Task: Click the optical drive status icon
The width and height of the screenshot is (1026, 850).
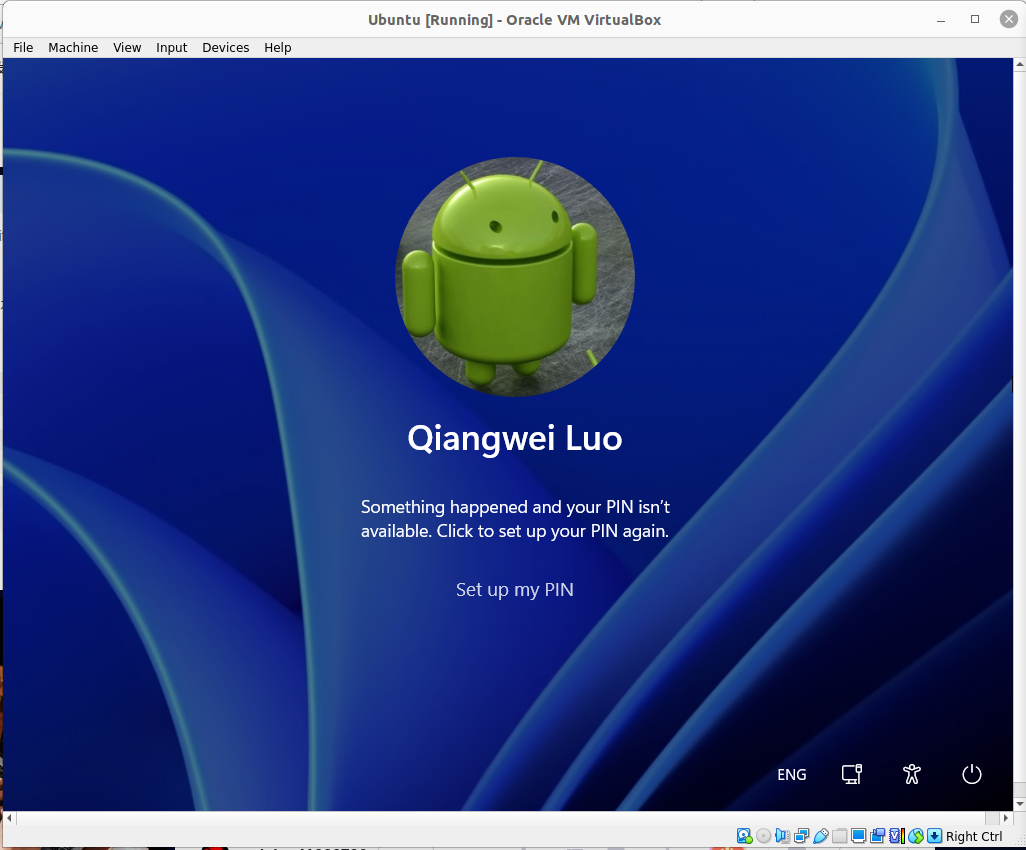Action: tap(764, 836)
